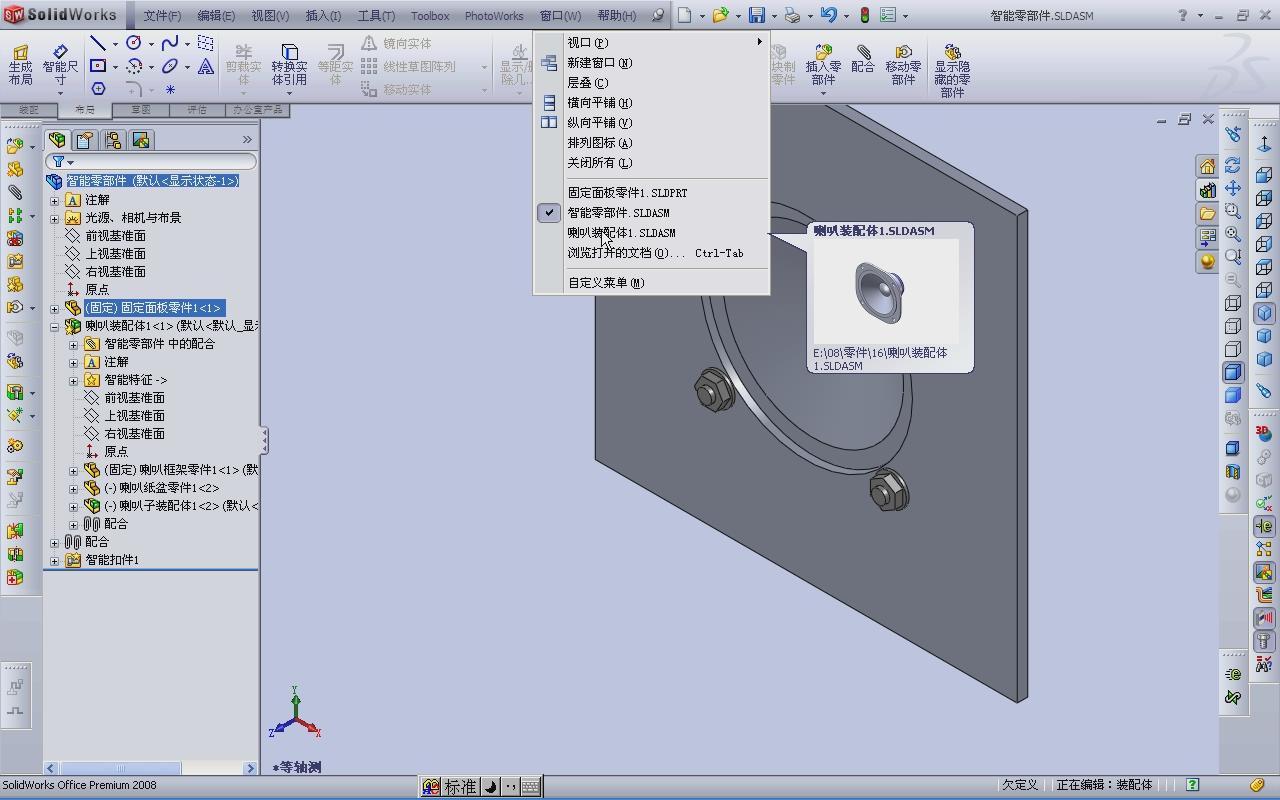1280x800 pixels.
Task: Open the 文件(F) menu
Action: 162,16
